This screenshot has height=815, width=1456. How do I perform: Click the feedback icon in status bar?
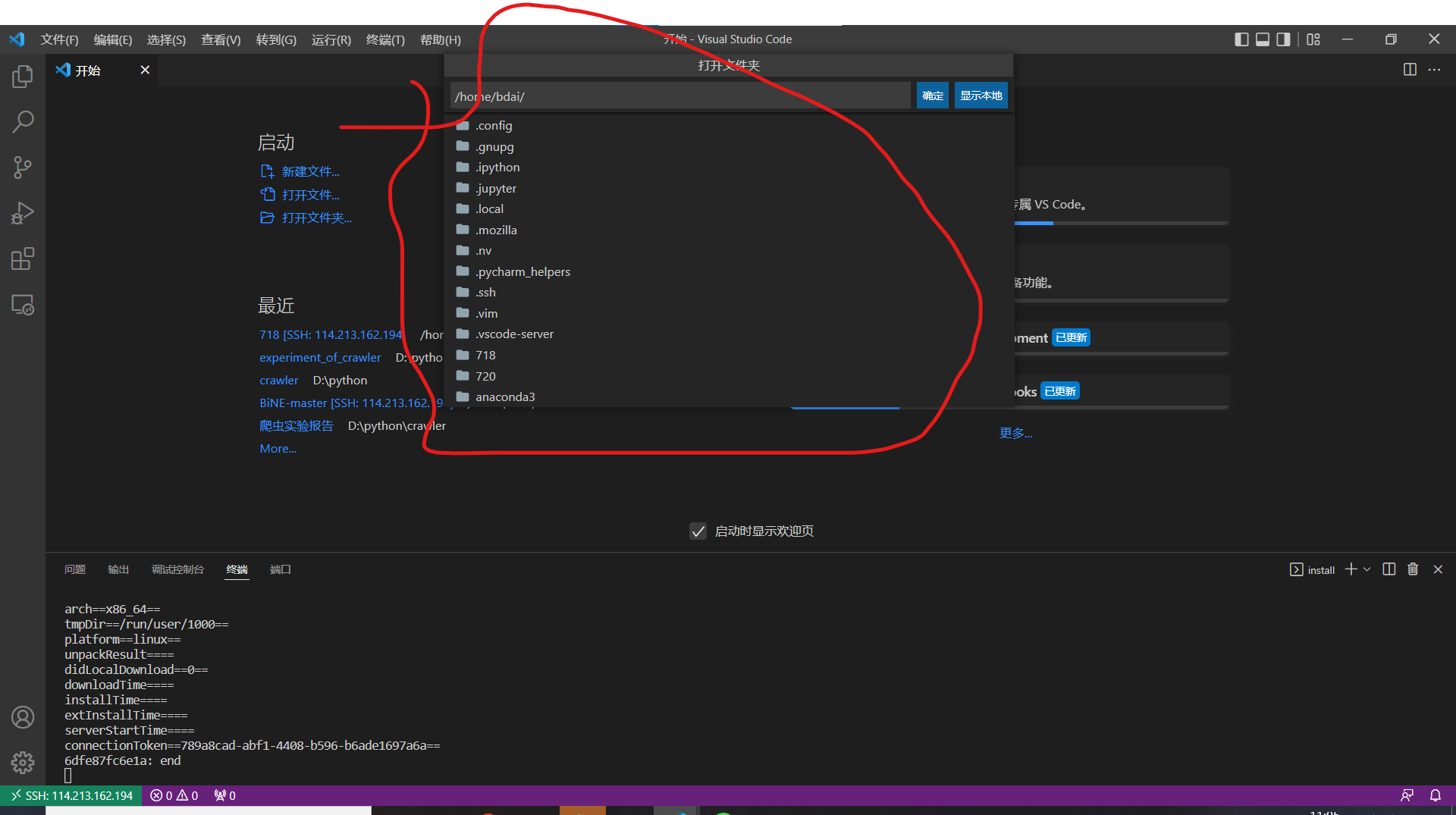pyautogui.click(x=1407, y=795)
